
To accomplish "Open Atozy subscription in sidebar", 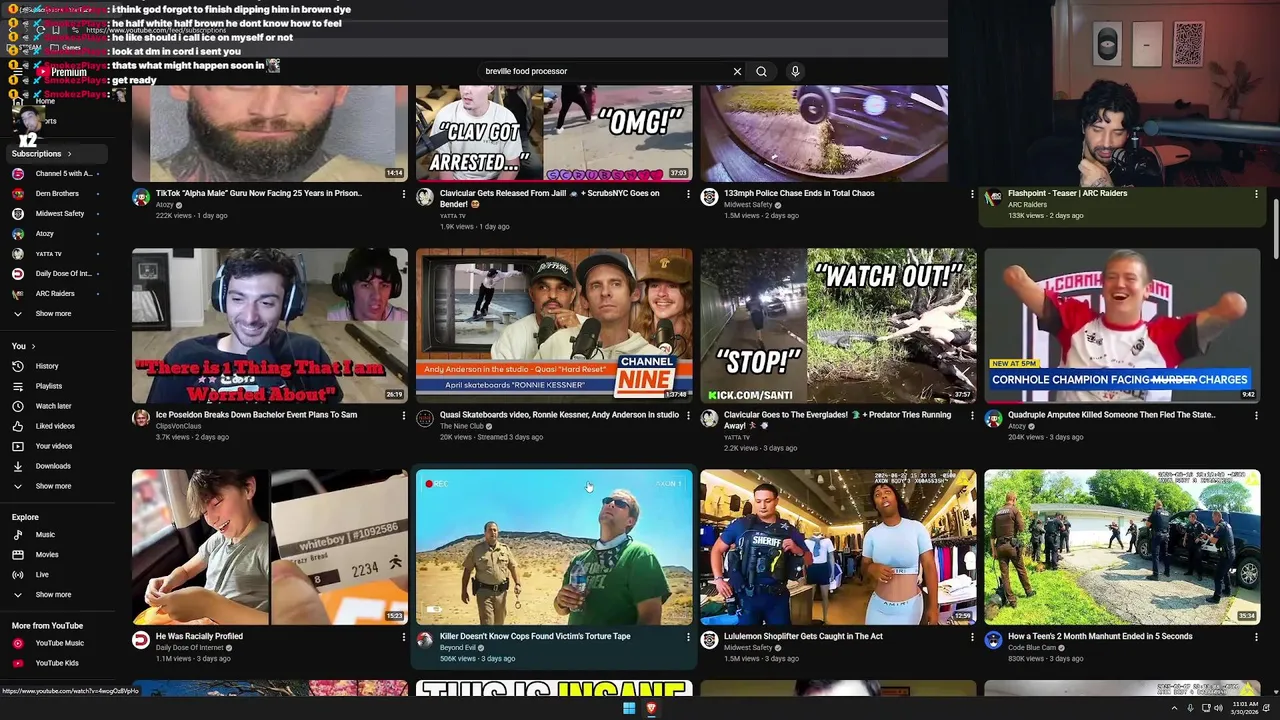I will [x=58, y=233].
